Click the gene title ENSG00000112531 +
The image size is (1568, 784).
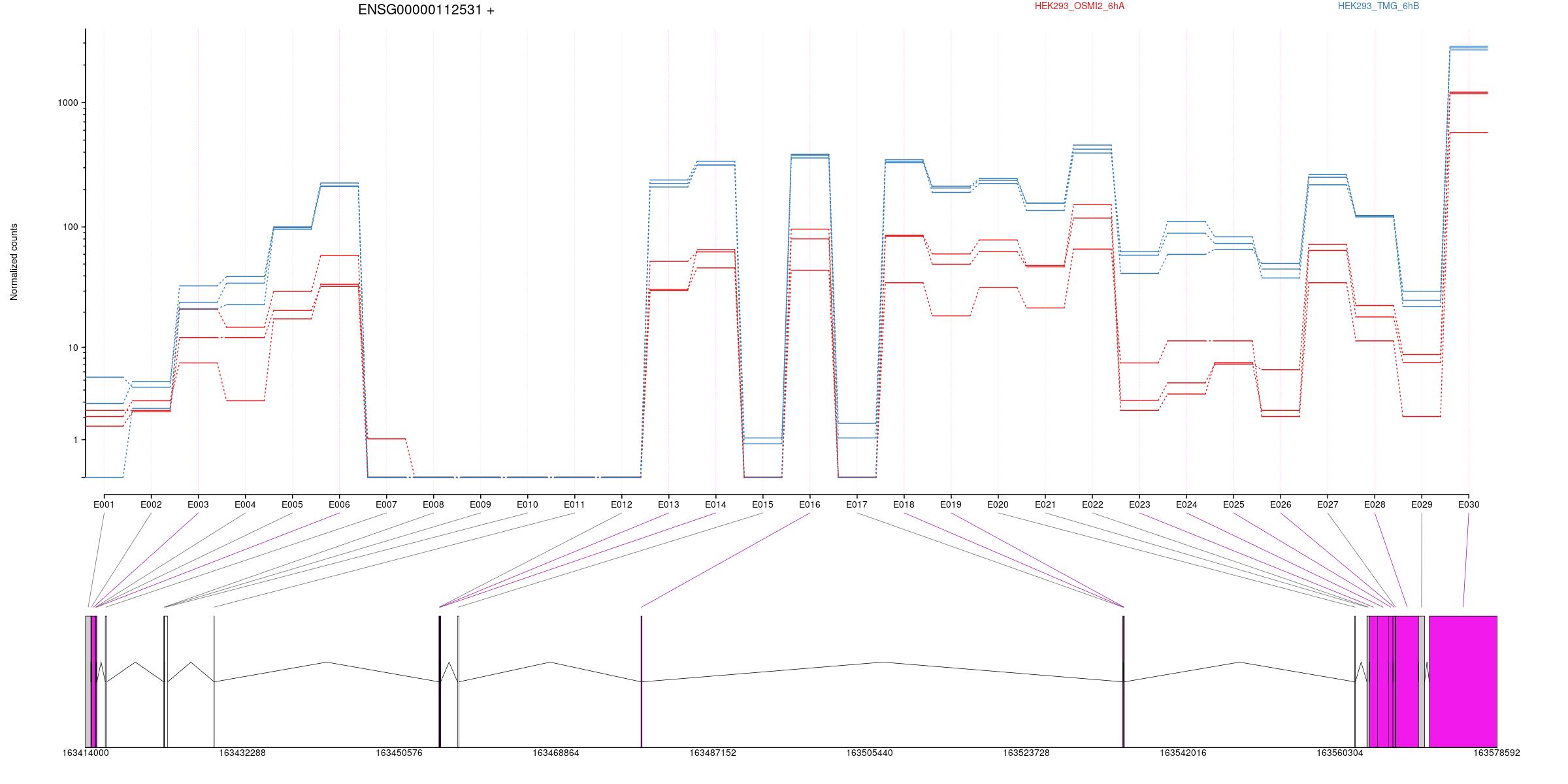coord(426,10)
